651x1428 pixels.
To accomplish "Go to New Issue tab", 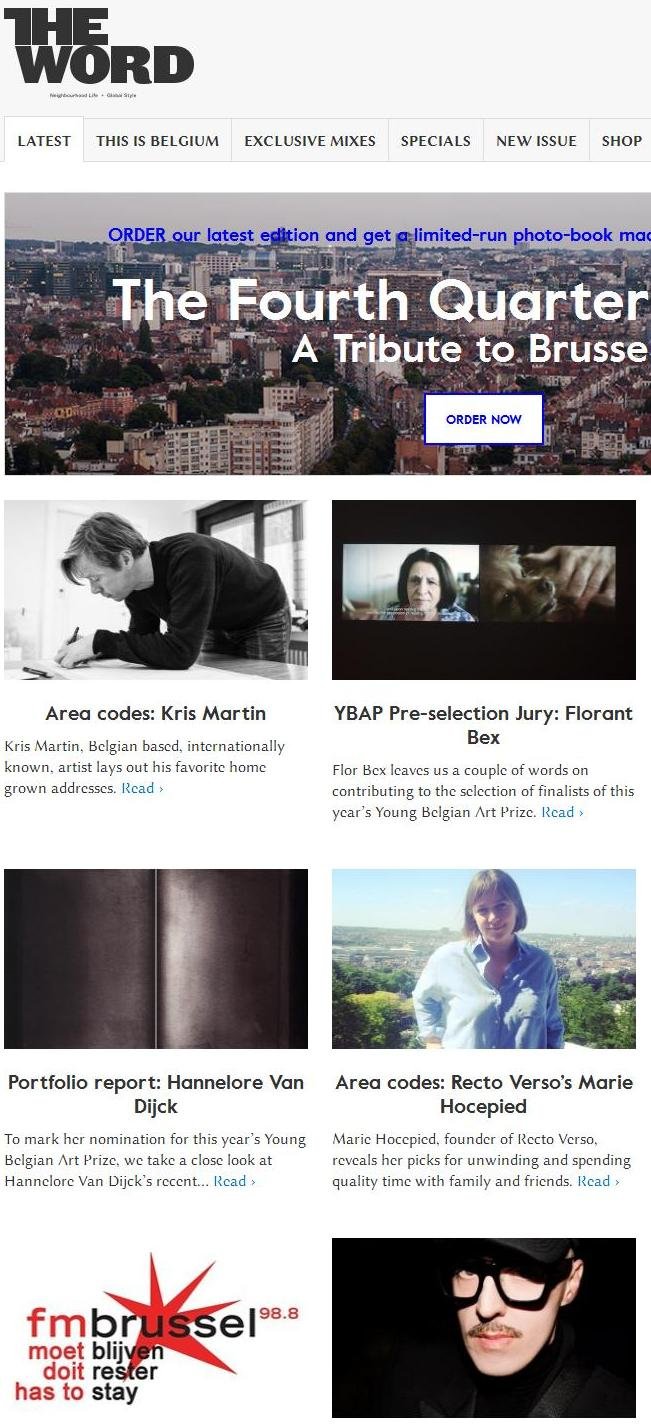I will [x=537, y=141].
